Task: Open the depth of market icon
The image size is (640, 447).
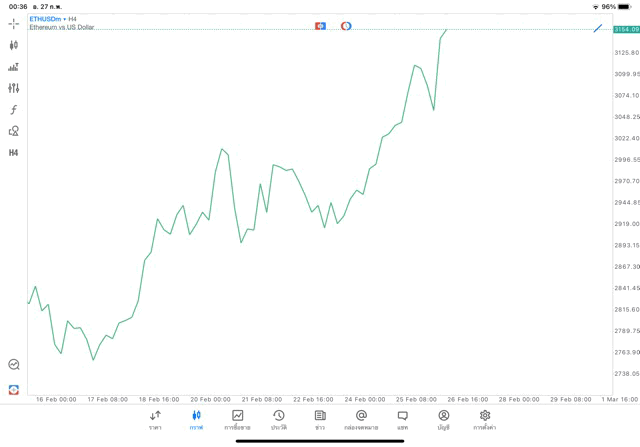Action: [14, 67]
